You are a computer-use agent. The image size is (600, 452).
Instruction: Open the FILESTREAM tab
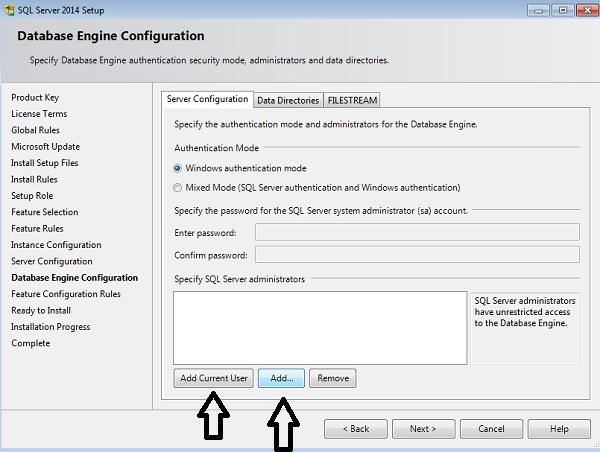(x=351, y=100)
